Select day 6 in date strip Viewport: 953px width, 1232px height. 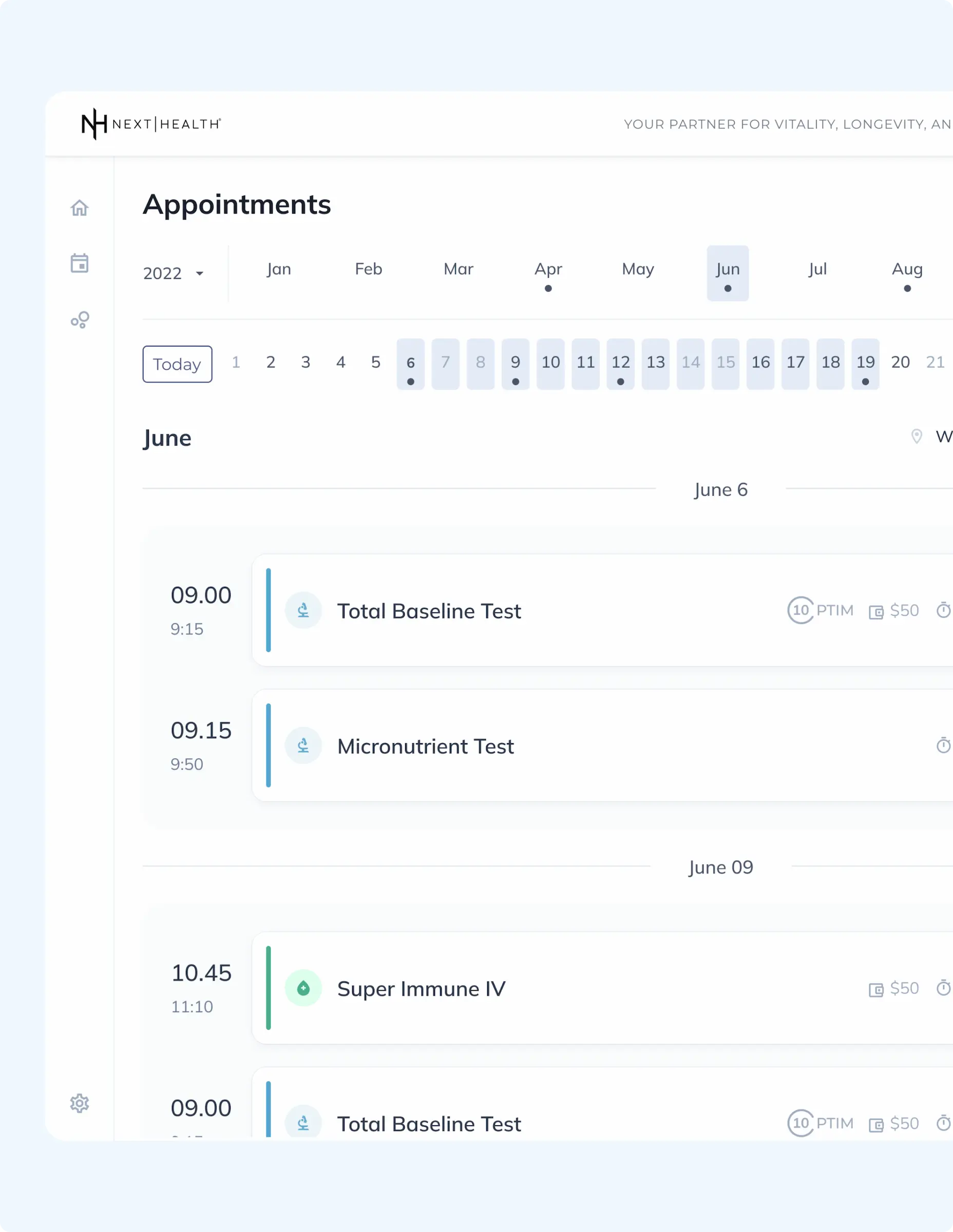tap(411, 364)
